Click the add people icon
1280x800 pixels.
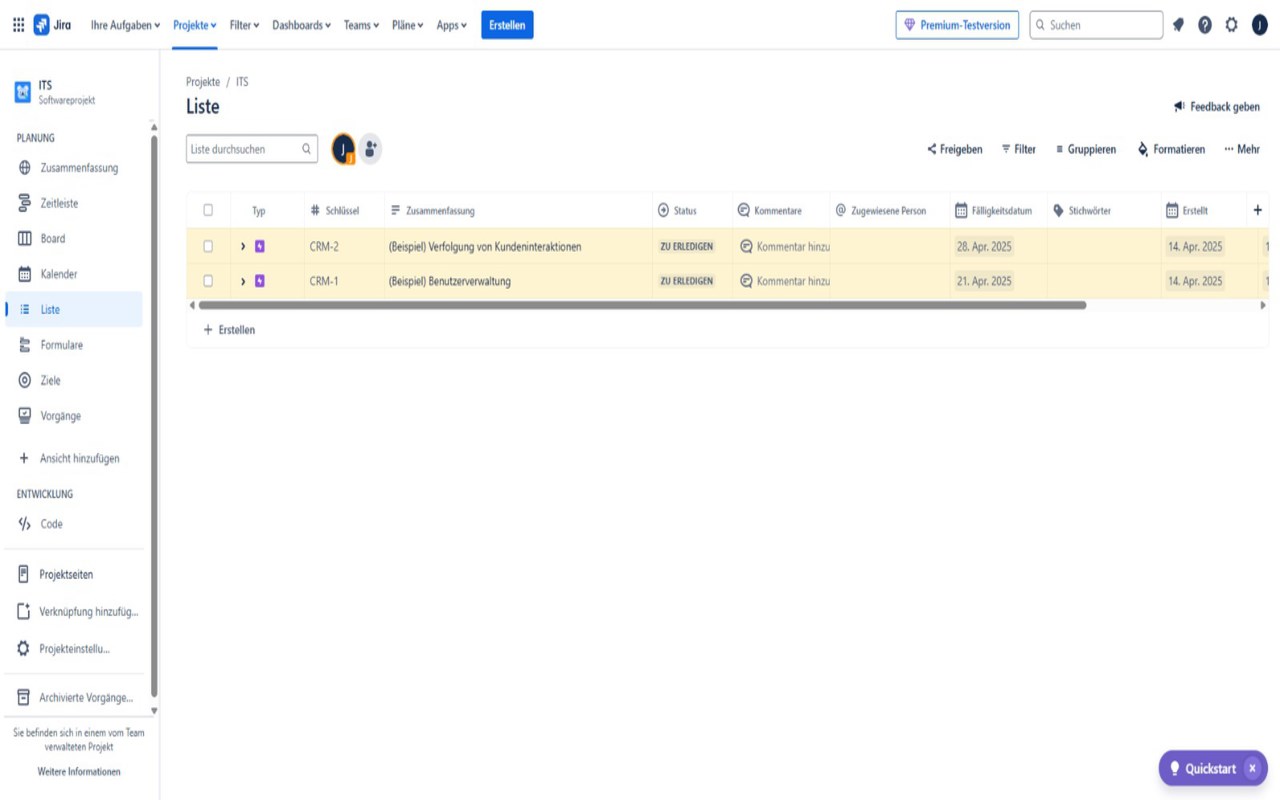point(371,149)
